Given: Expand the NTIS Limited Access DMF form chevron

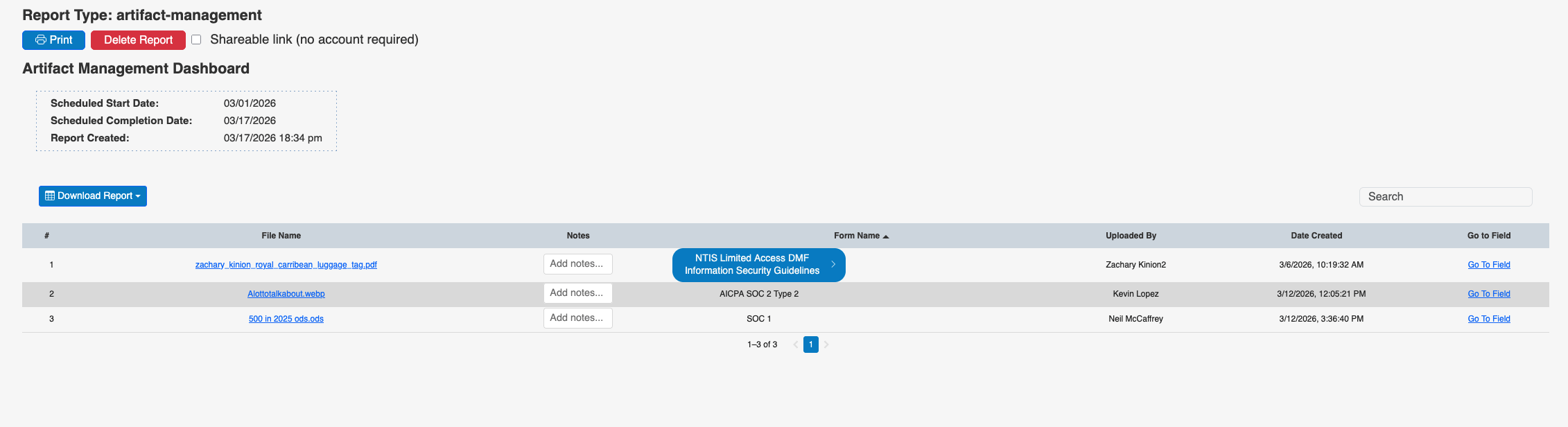Looking at the screenshot, I should click(833, 265).
